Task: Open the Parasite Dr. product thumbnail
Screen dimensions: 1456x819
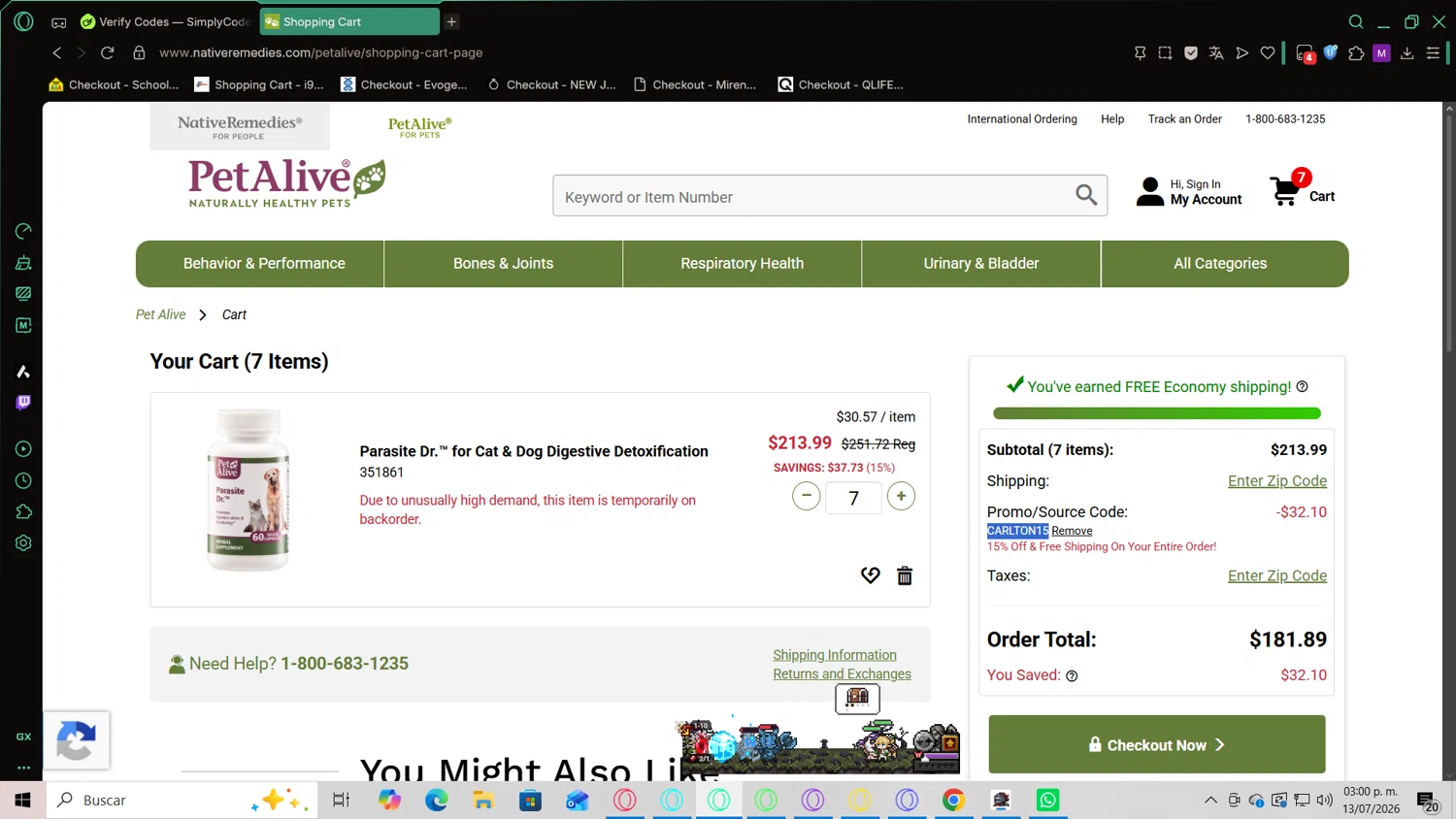Action: click(x=248, y=491)
